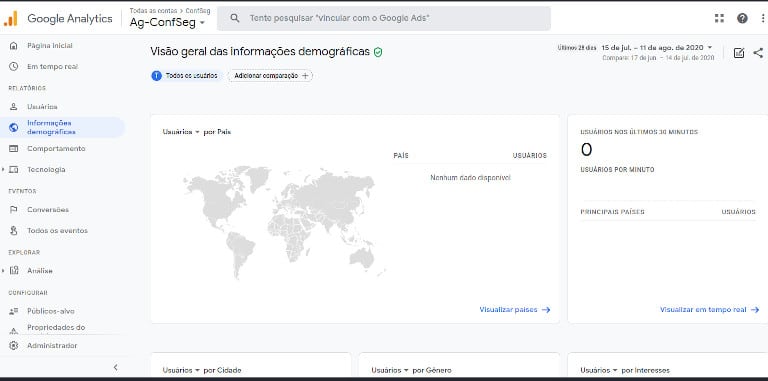Click the Análise explore icon
The image size is (768, 381).
point(14,270)
